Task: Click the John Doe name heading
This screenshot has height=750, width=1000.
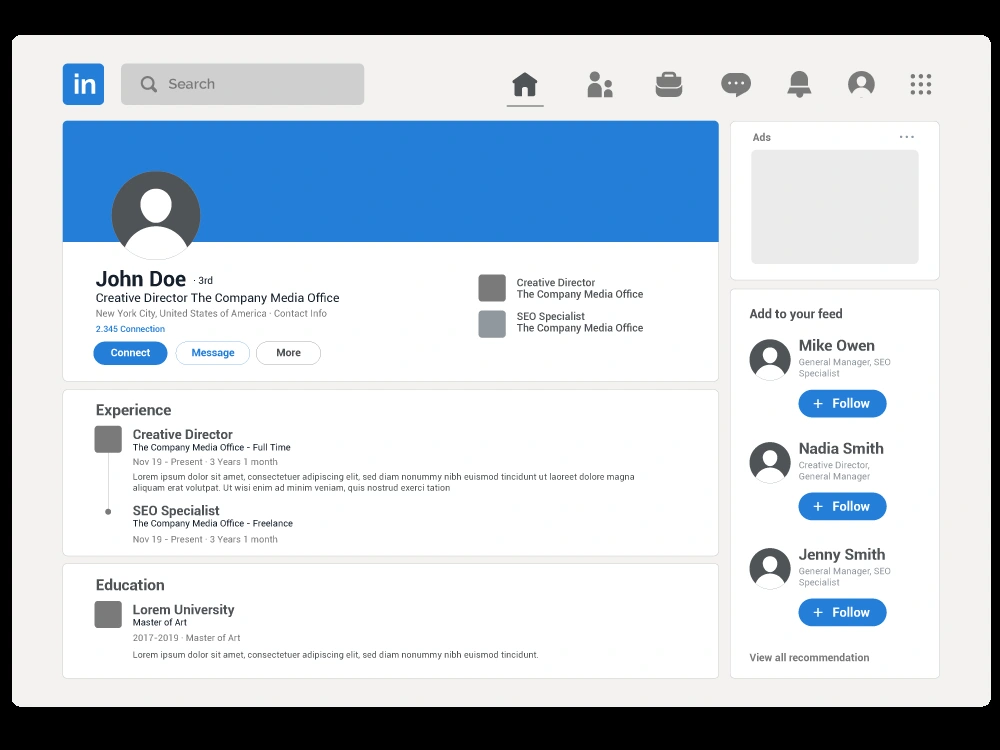Action: [x=141, y=279]
